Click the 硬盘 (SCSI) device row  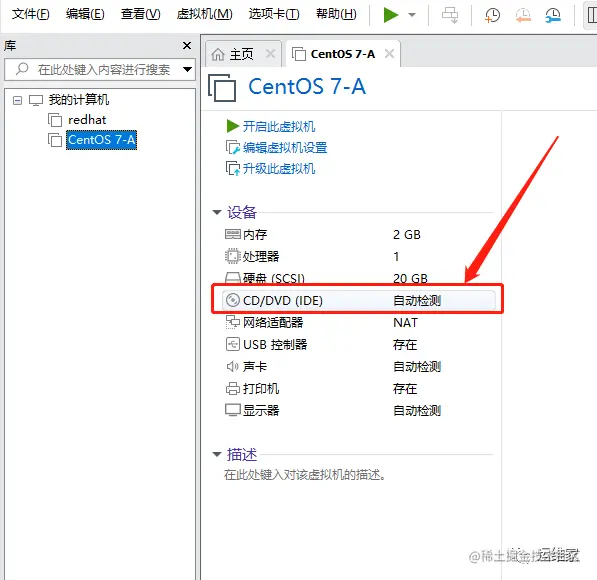359,278
